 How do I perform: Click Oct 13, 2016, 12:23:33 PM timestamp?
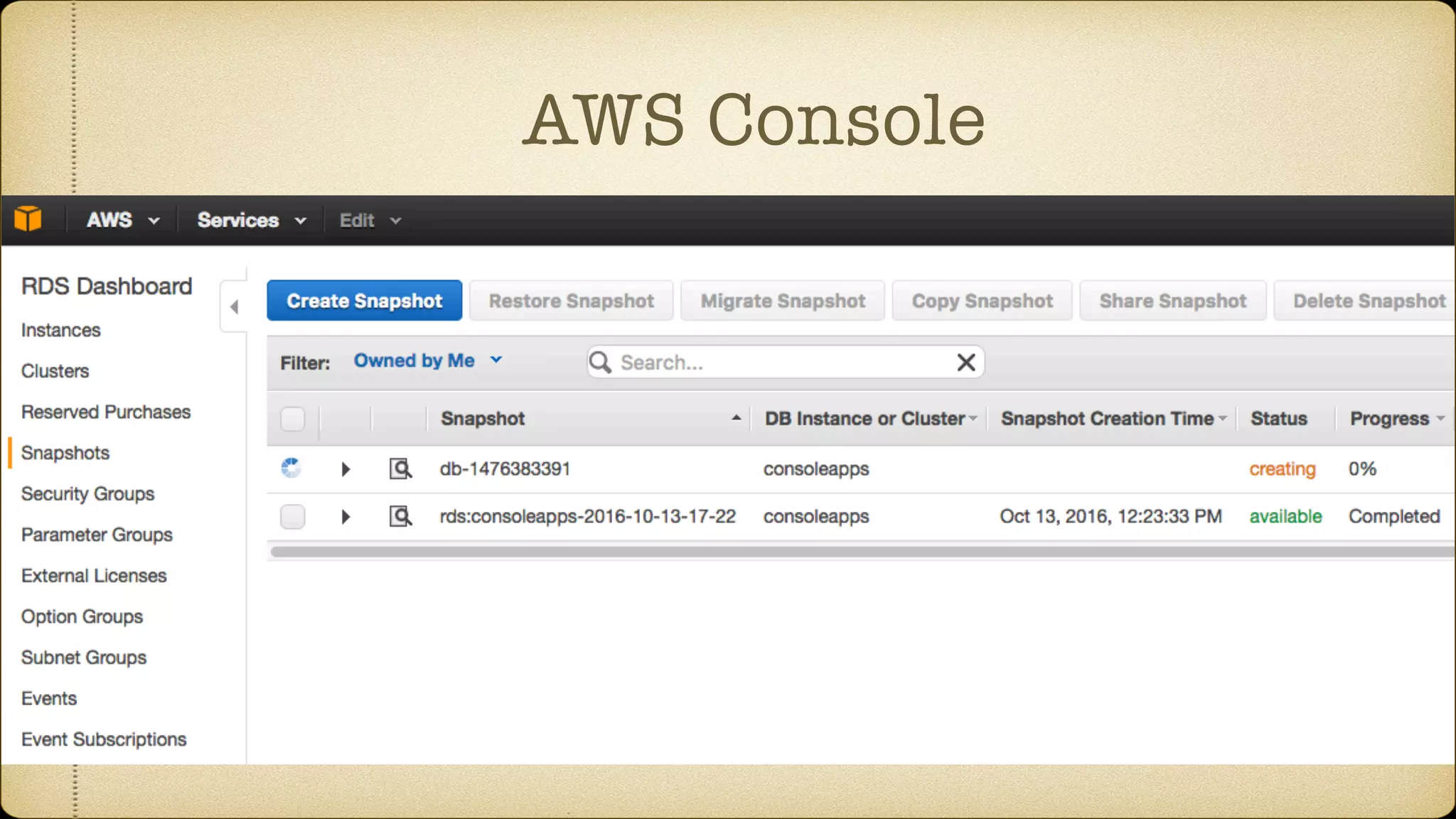[1110, 517]
